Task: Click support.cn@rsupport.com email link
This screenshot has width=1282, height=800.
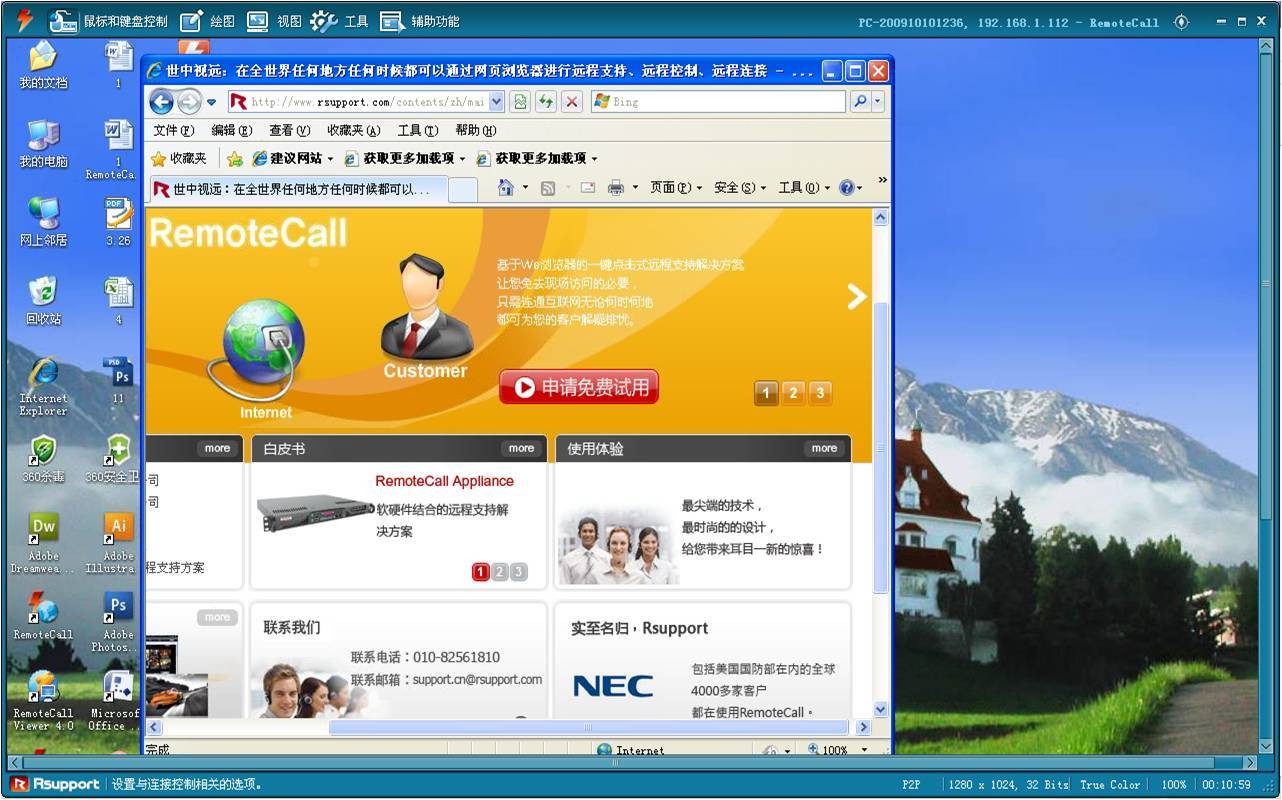Action: pos(477,679)
